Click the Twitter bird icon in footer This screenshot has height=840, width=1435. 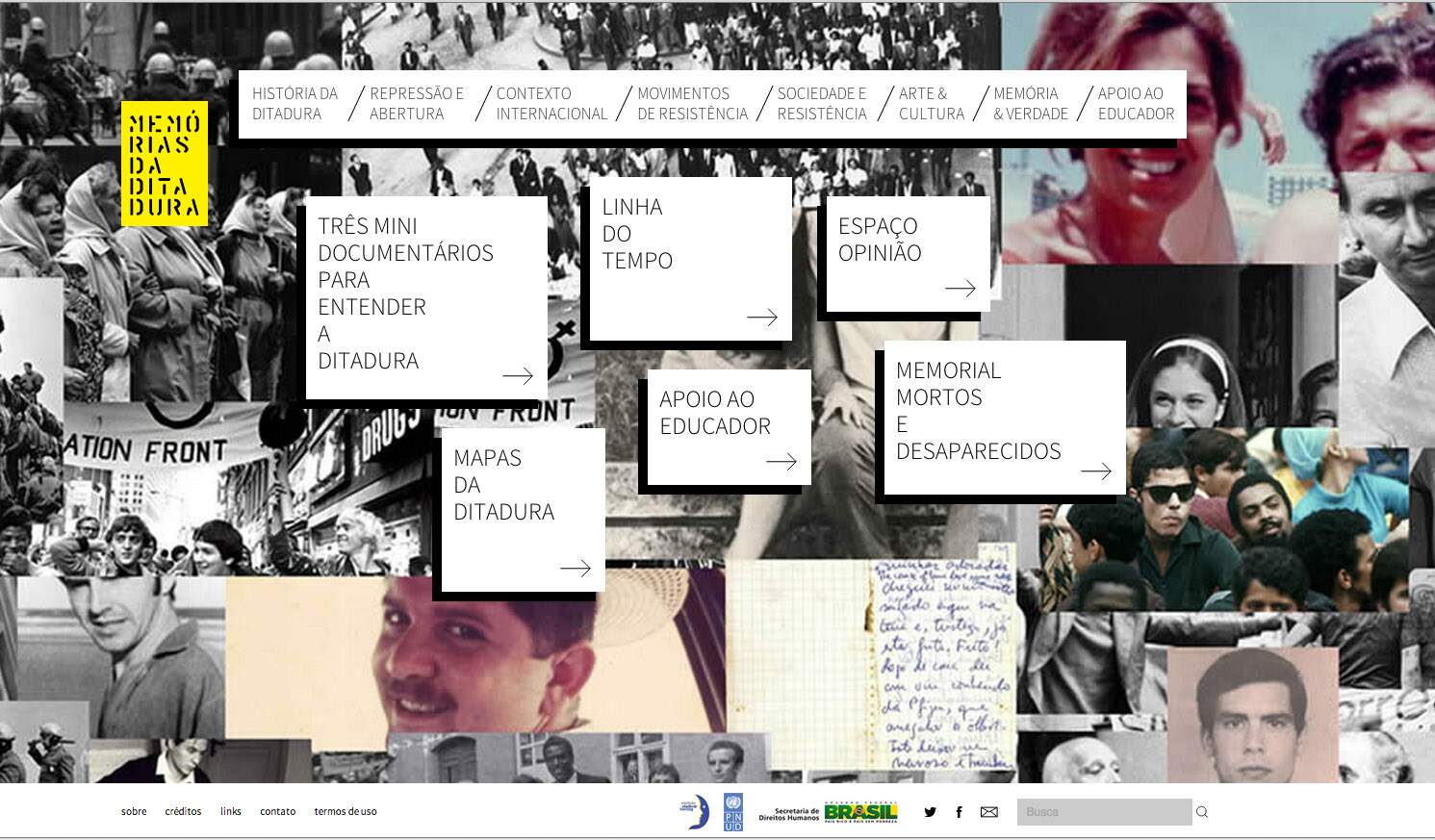click(x=930, y=812)
